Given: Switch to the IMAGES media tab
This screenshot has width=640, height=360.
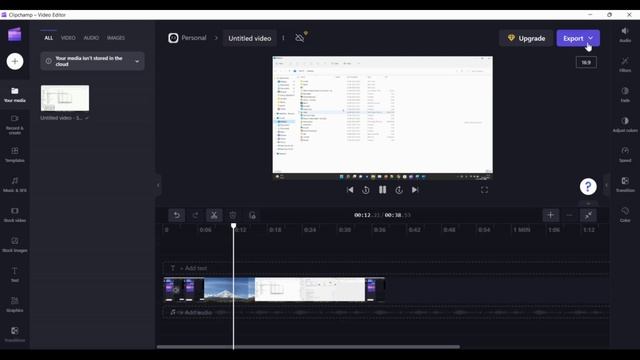Looking at the screenshot, I should pyautogui.click(x=116, y=38).
